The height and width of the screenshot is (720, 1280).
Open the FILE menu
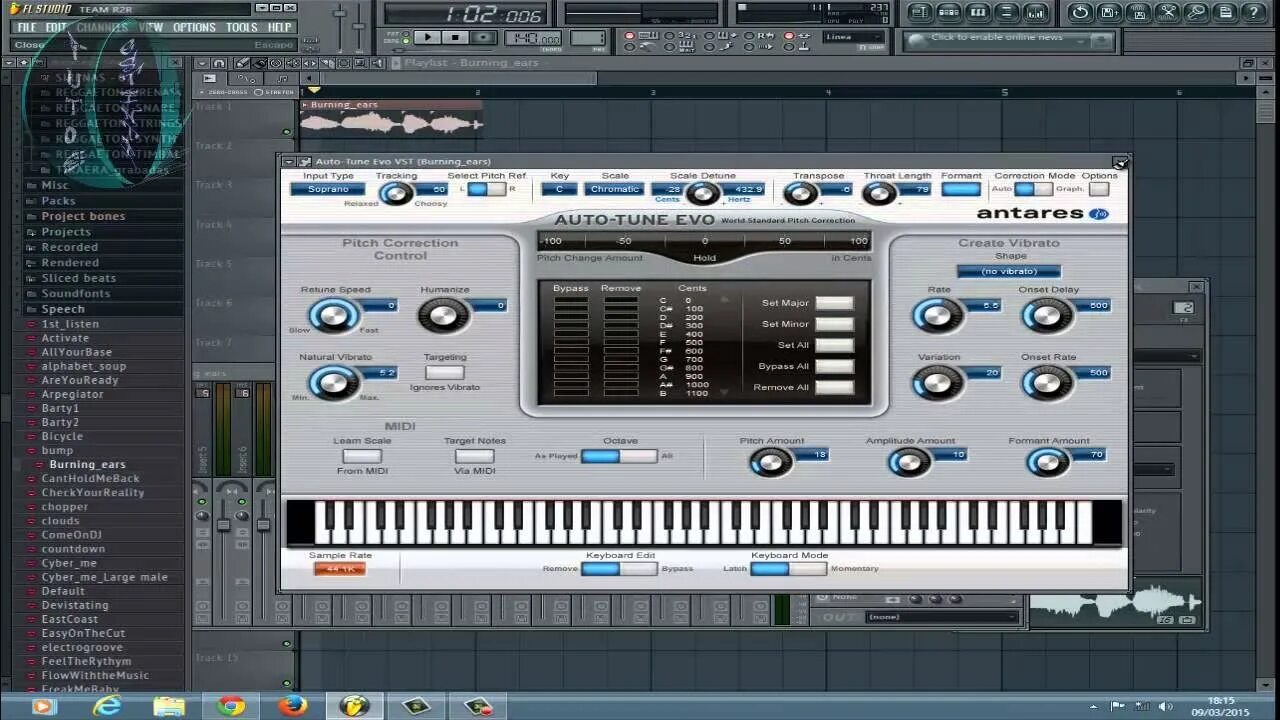coord(26,27)
